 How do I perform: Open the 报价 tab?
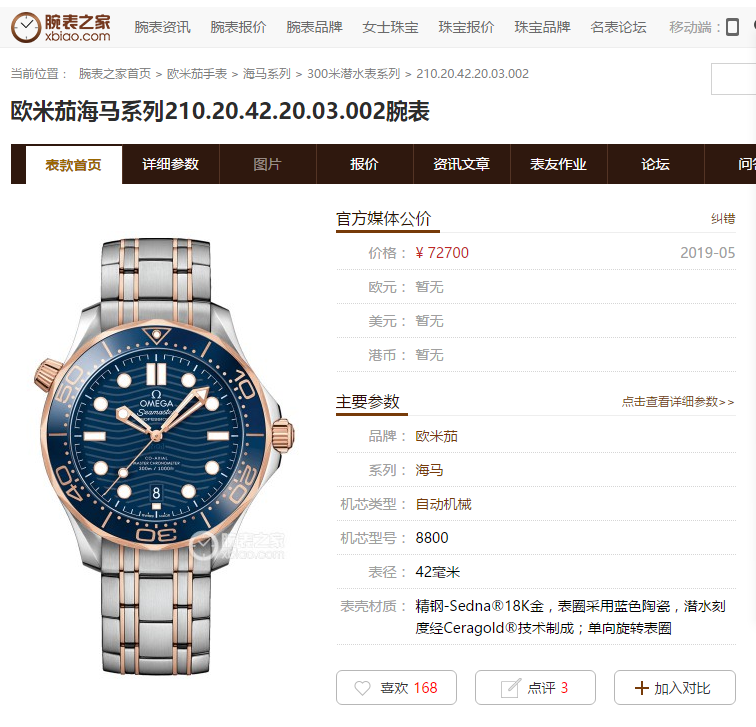[x=364, y=164]
